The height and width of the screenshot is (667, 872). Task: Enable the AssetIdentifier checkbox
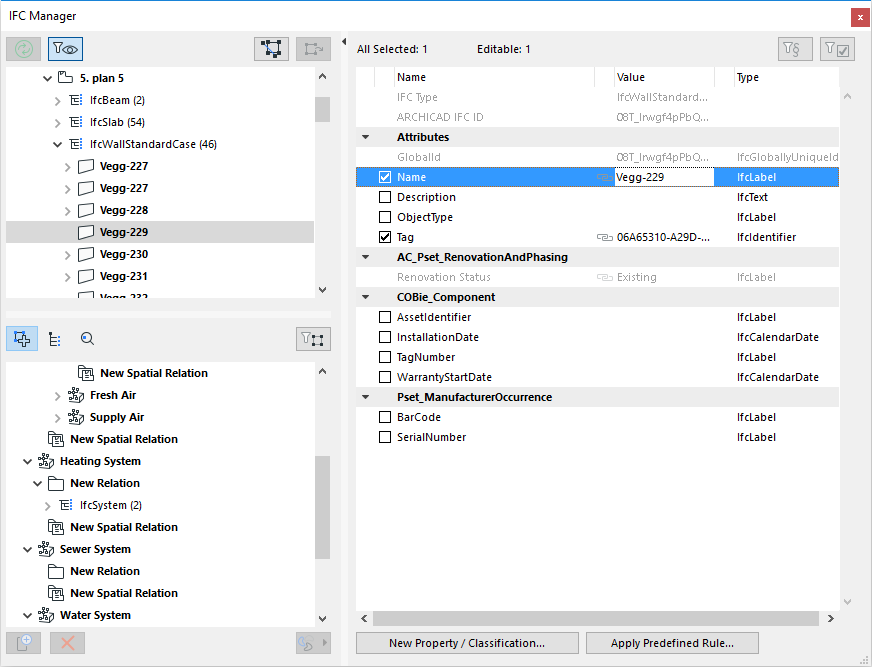point(385,317)
